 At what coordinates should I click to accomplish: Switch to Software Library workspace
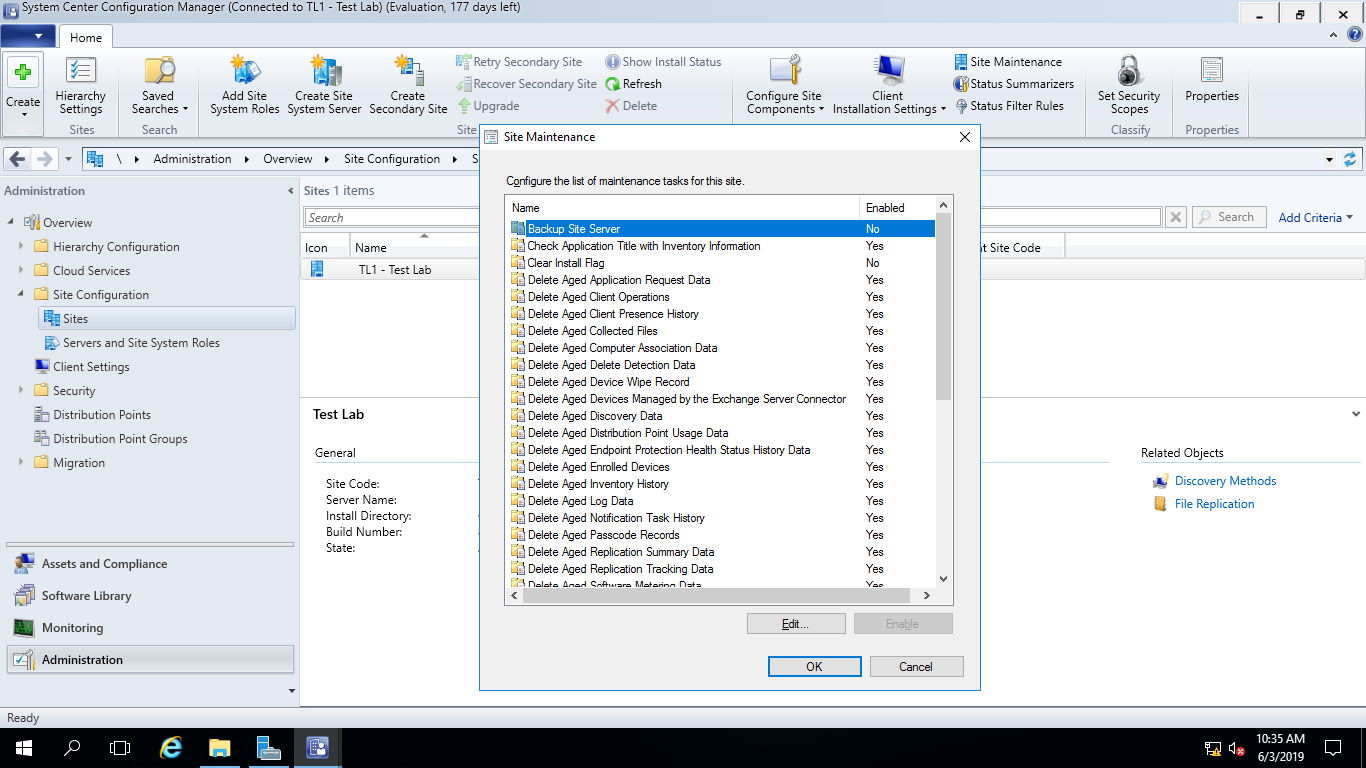click(150, 596)
